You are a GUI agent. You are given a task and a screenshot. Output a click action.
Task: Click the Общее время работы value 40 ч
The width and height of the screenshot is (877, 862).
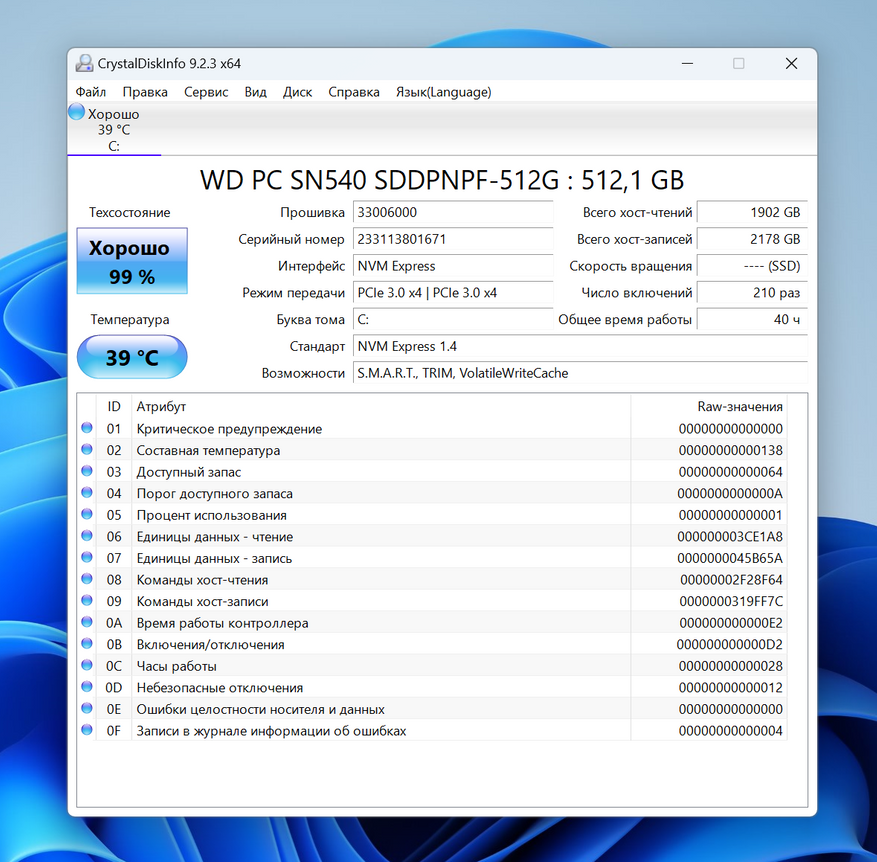[x=752, y=320]
